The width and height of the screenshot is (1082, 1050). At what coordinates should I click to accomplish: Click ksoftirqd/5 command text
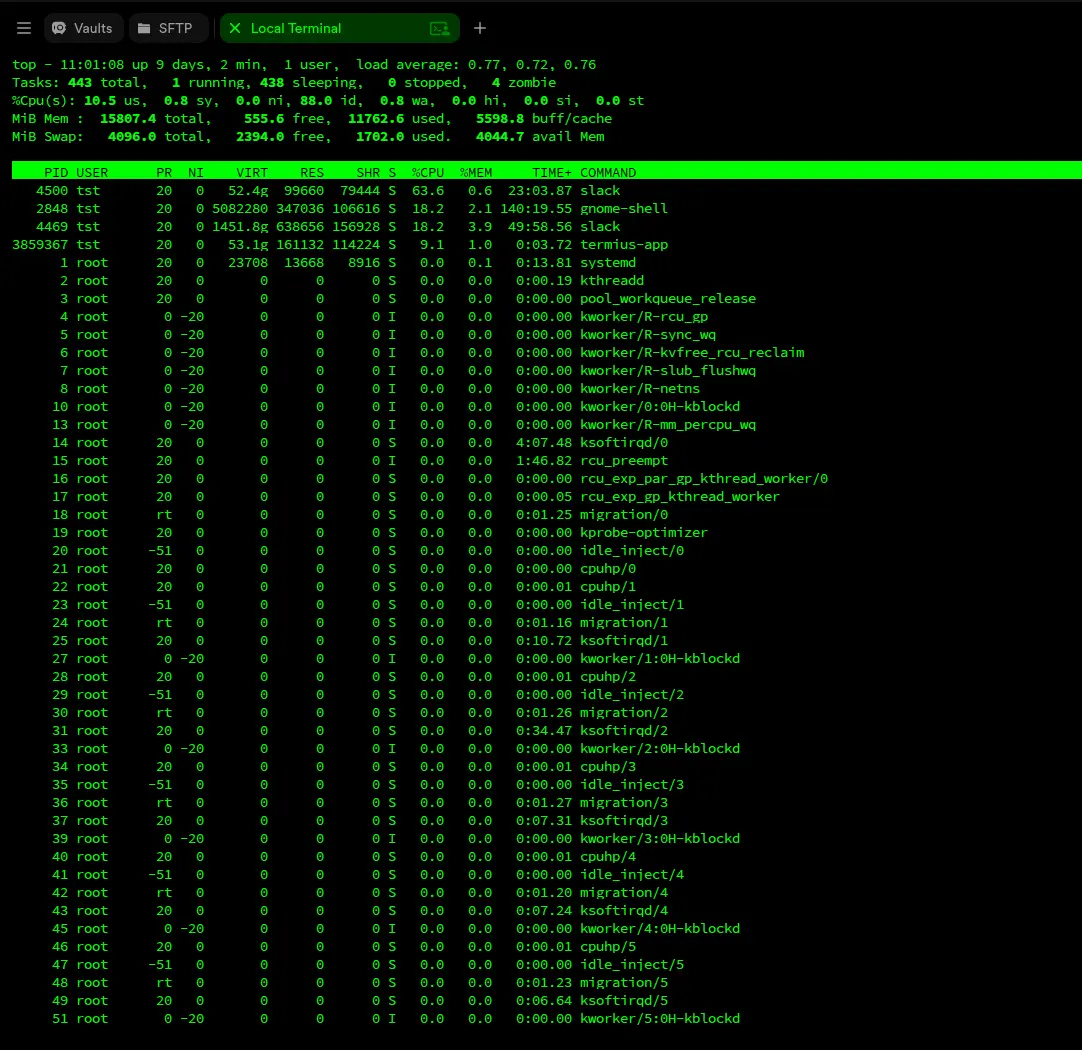coord(624,1000)
